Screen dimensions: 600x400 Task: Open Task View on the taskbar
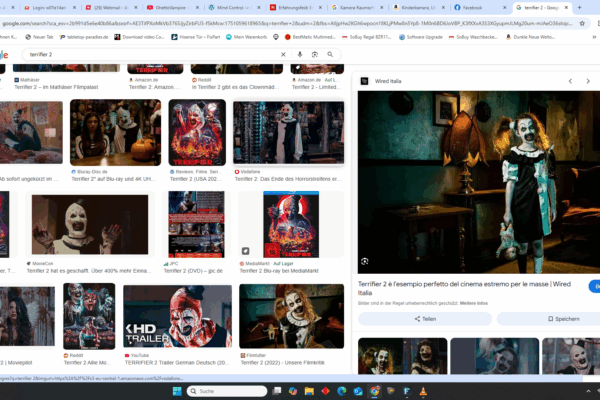point(277,391)
